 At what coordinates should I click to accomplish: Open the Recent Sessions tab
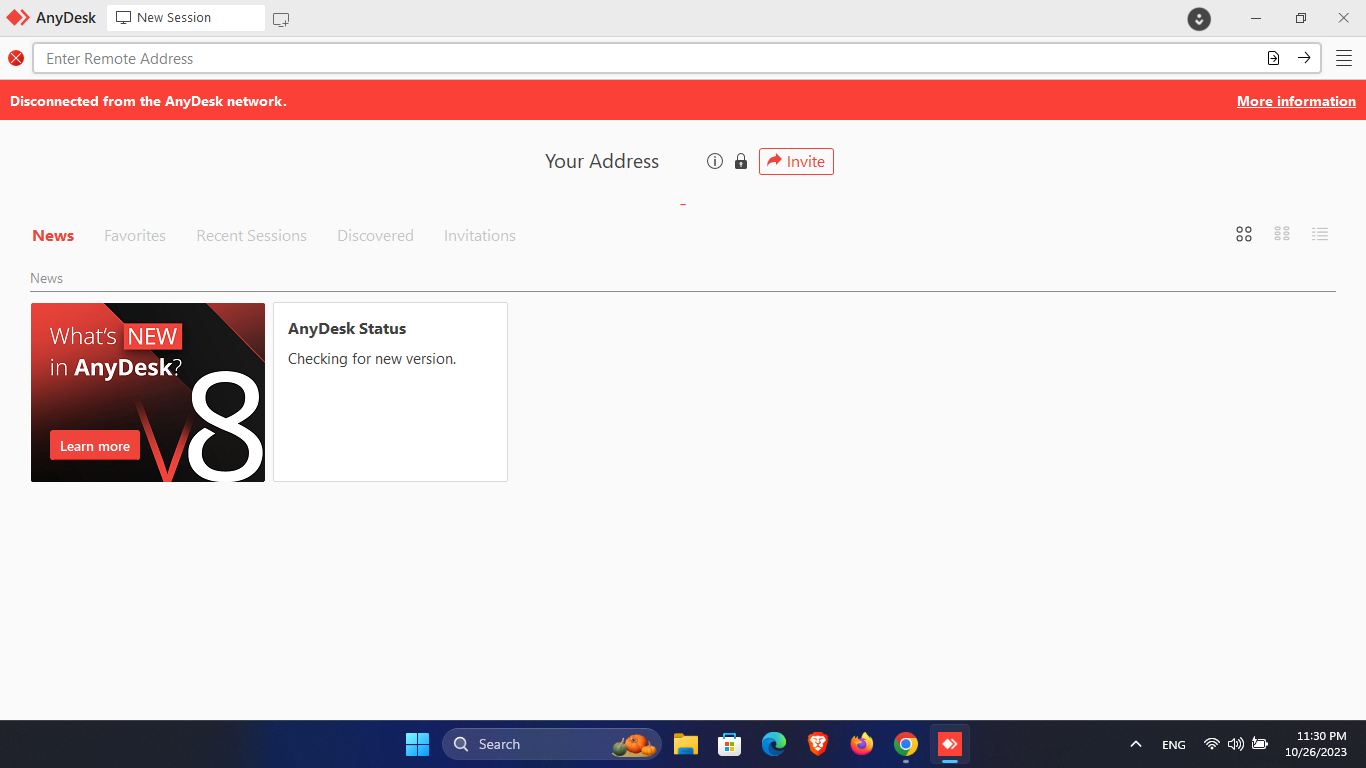point(251,236)
